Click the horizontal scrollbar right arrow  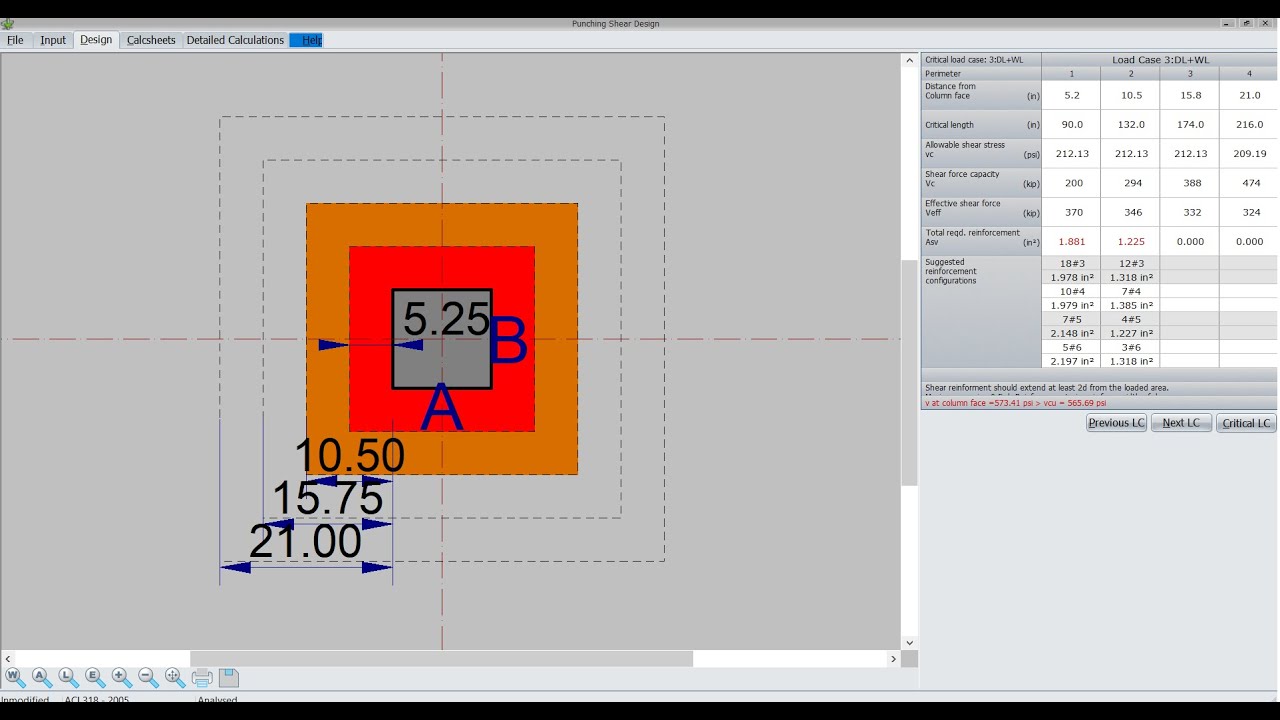[x=893, y=659]
